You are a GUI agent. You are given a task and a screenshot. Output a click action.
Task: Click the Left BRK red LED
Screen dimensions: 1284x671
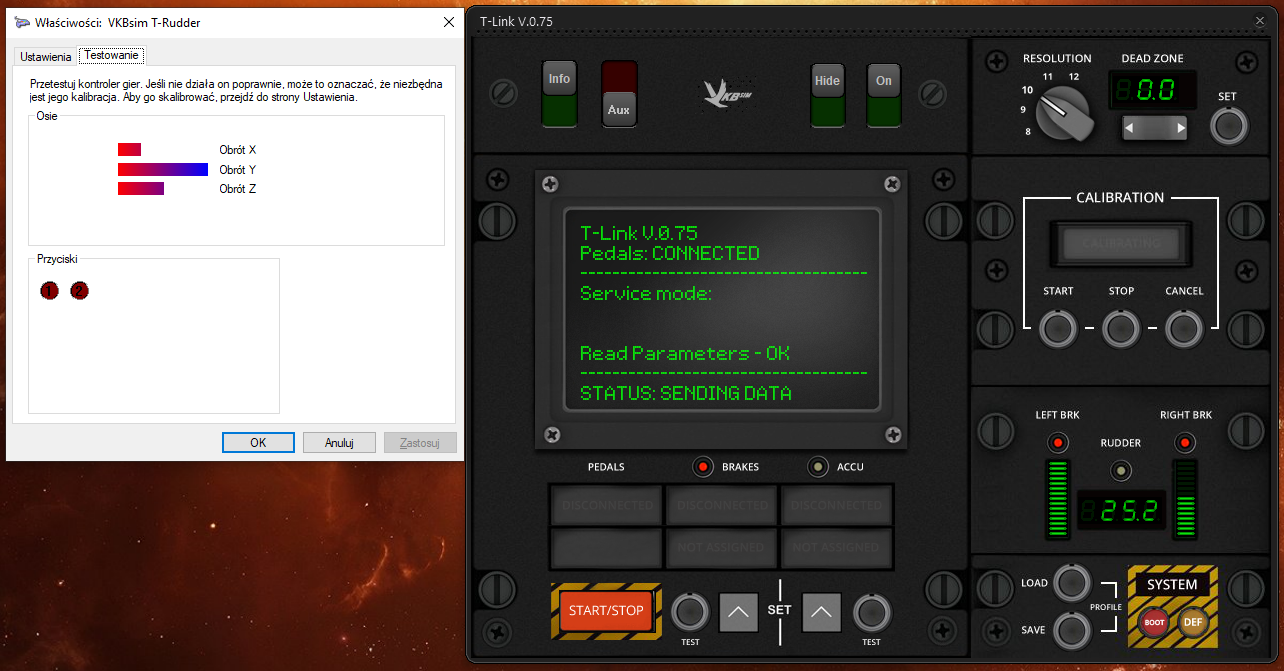pos(1057,442)
